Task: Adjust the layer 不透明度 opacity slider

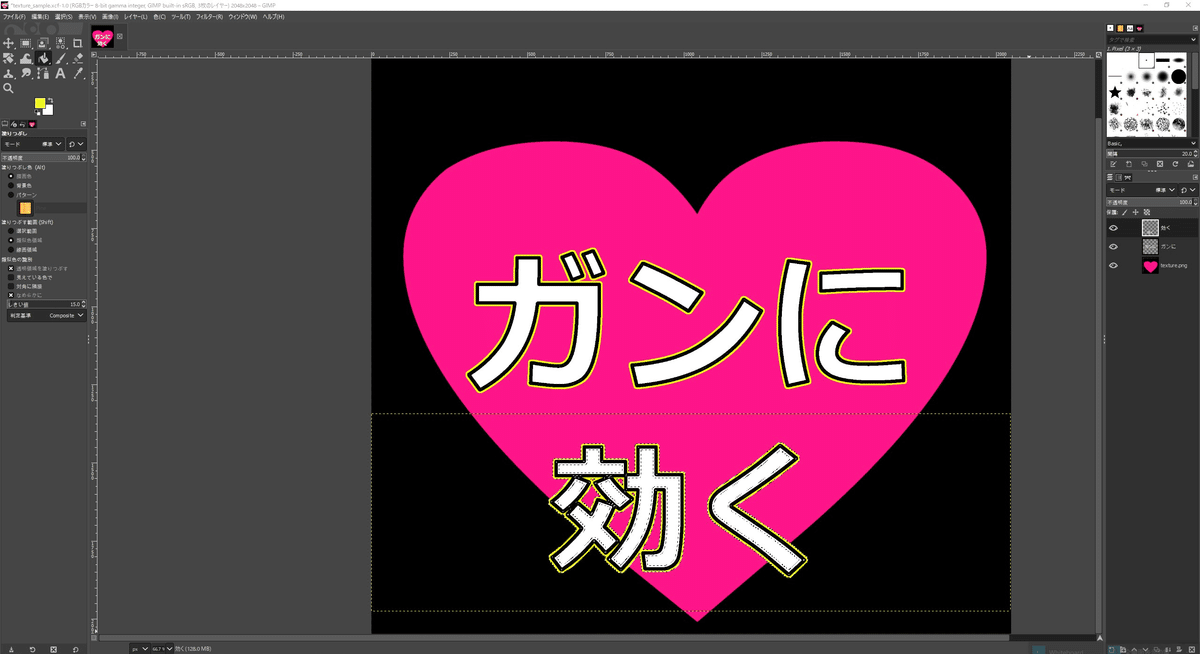Action: pyautogui.click(x=1152, y=202)
